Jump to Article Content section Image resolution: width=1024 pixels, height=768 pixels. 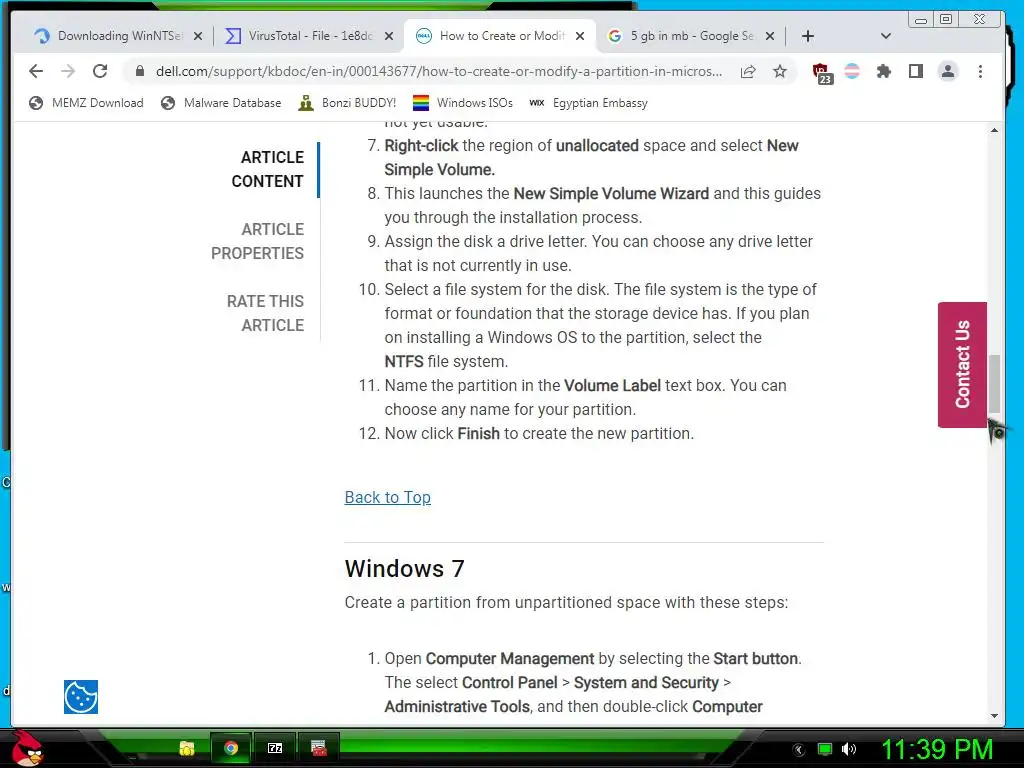click(x=268, y=169)
